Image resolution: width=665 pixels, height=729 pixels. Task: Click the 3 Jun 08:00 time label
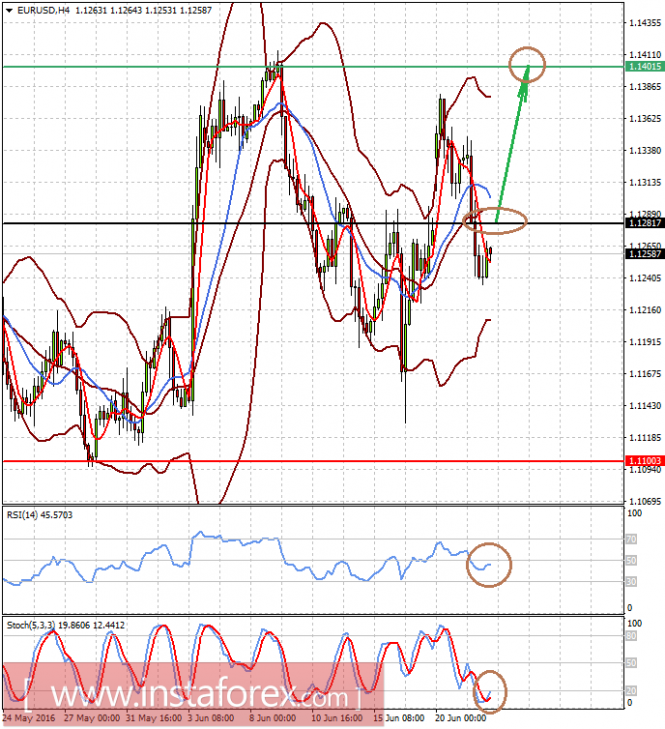211,718
